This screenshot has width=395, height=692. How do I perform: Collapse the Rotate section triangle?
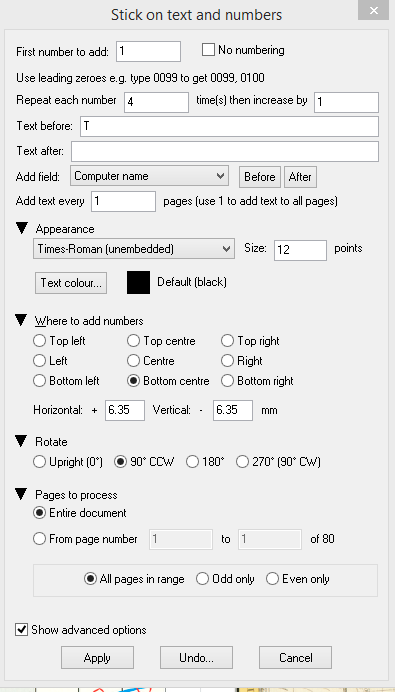(x=22, y=441)
